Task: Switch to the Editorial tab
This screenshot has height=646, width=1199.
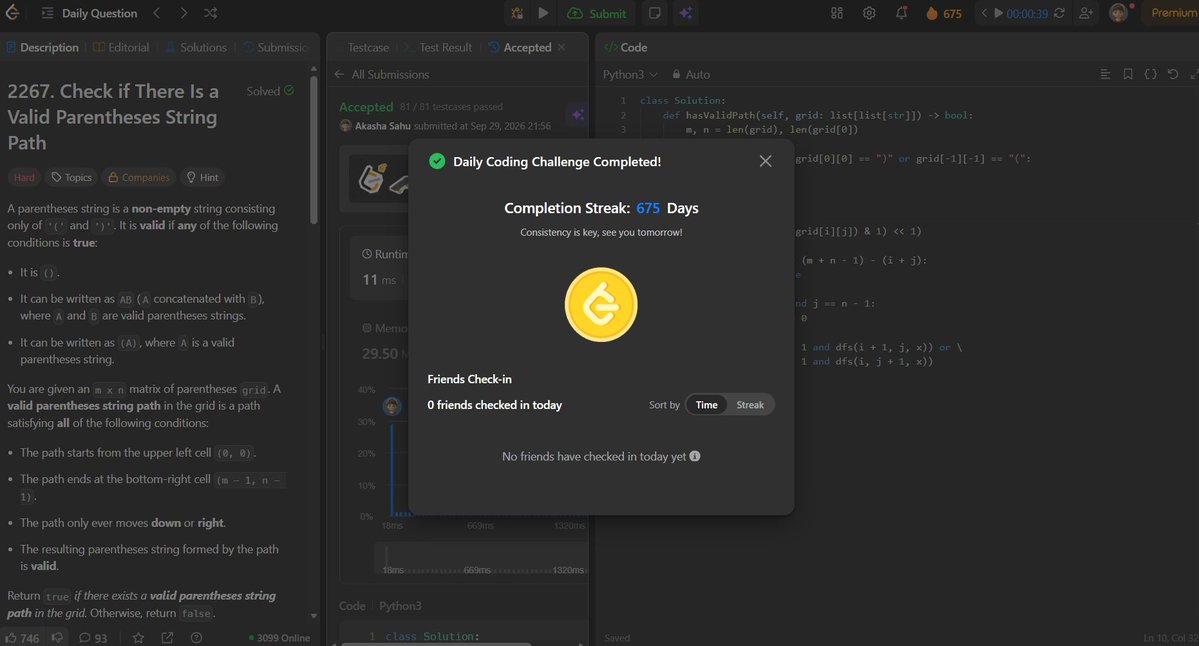Action: coord(122,47)
